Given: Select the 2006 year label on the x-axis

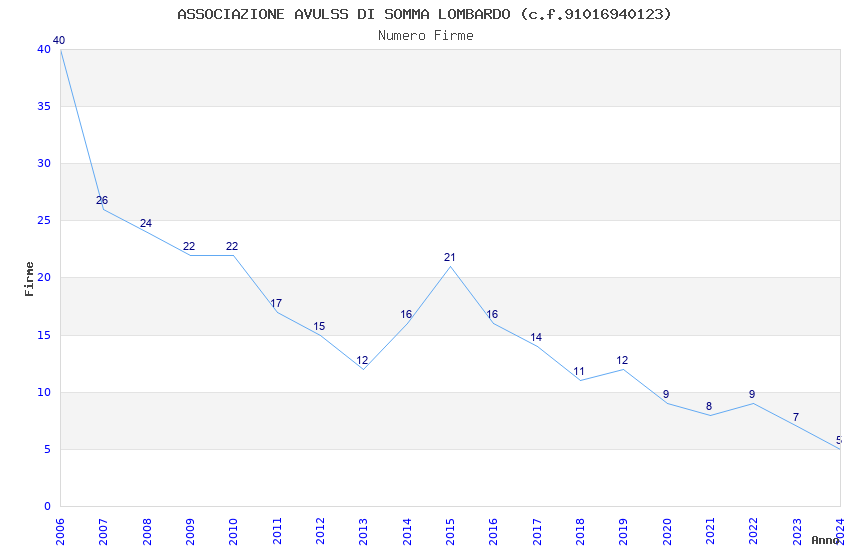Looking at the screenshot, I should pyautogui.click(x=60, y=532).
